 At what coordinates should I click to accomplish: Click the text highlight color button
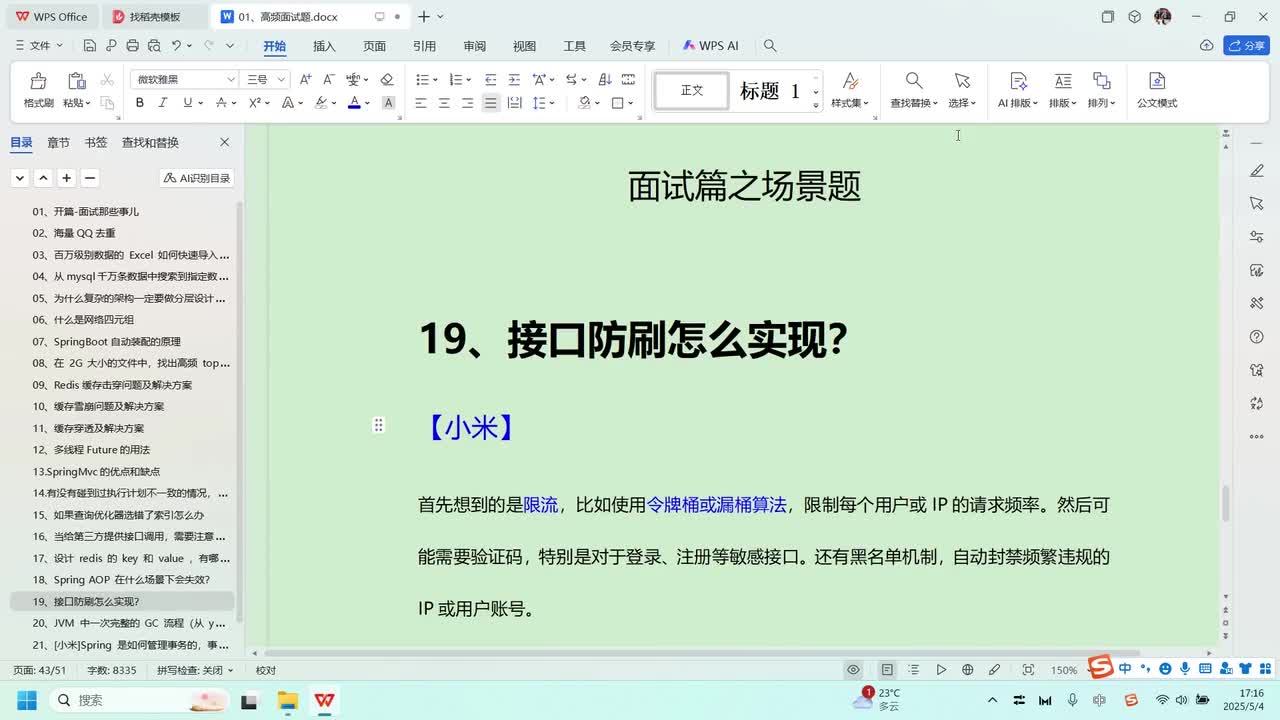point(321,103)
